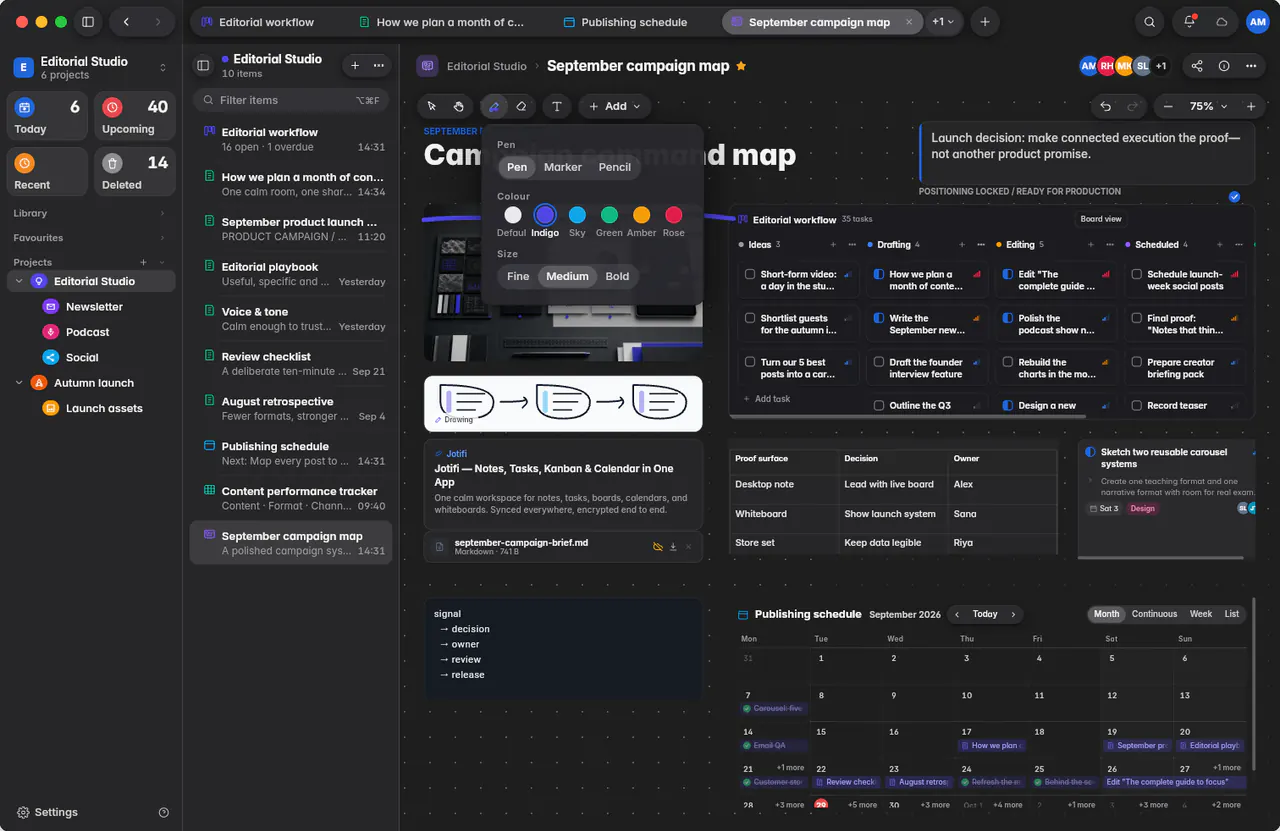The image size is (1280, 831).
Task: Click the cloud sync icon
Action: point(1222,22)
